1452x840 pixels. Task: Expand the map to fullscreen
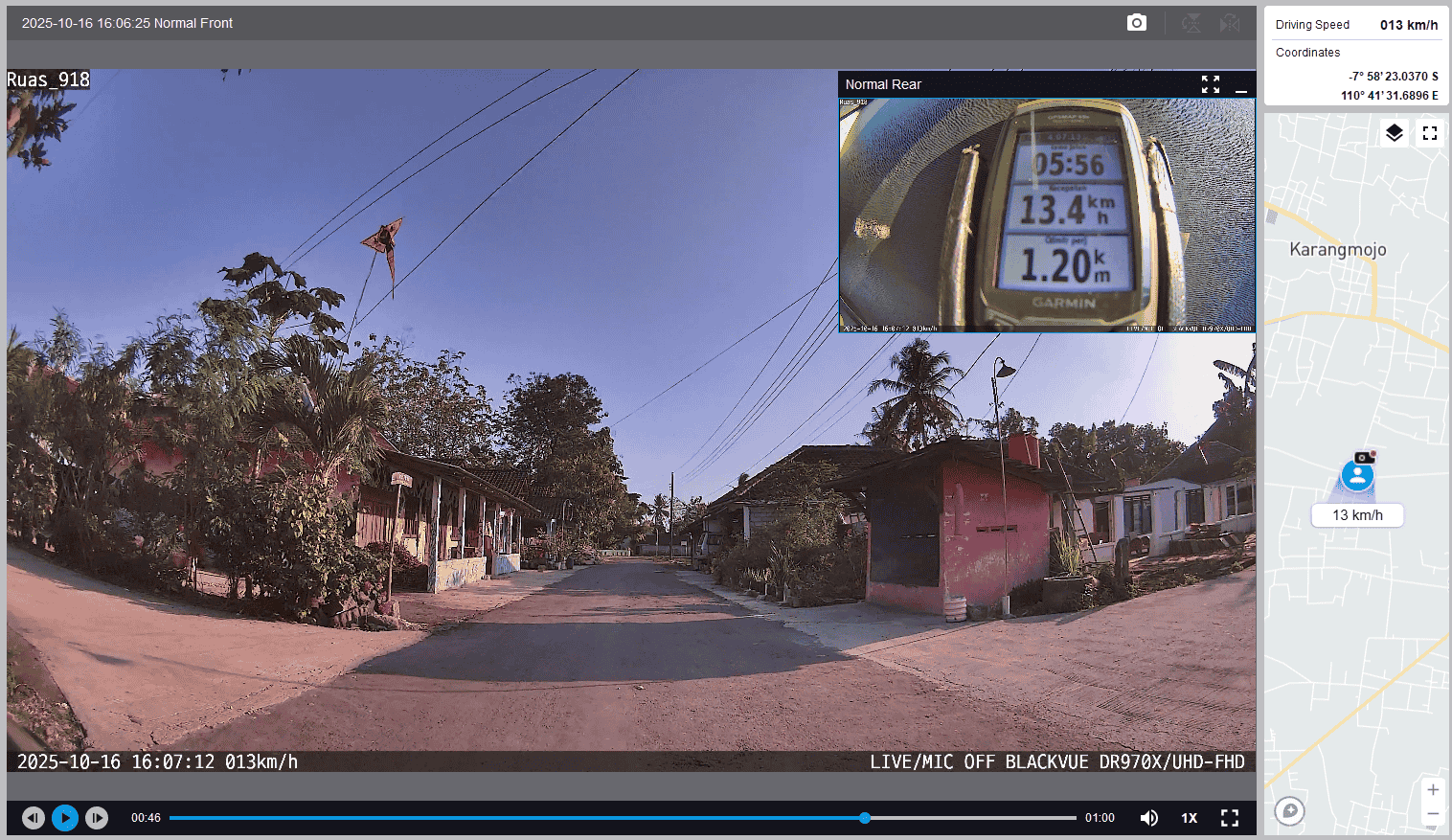coord(1430,133)
